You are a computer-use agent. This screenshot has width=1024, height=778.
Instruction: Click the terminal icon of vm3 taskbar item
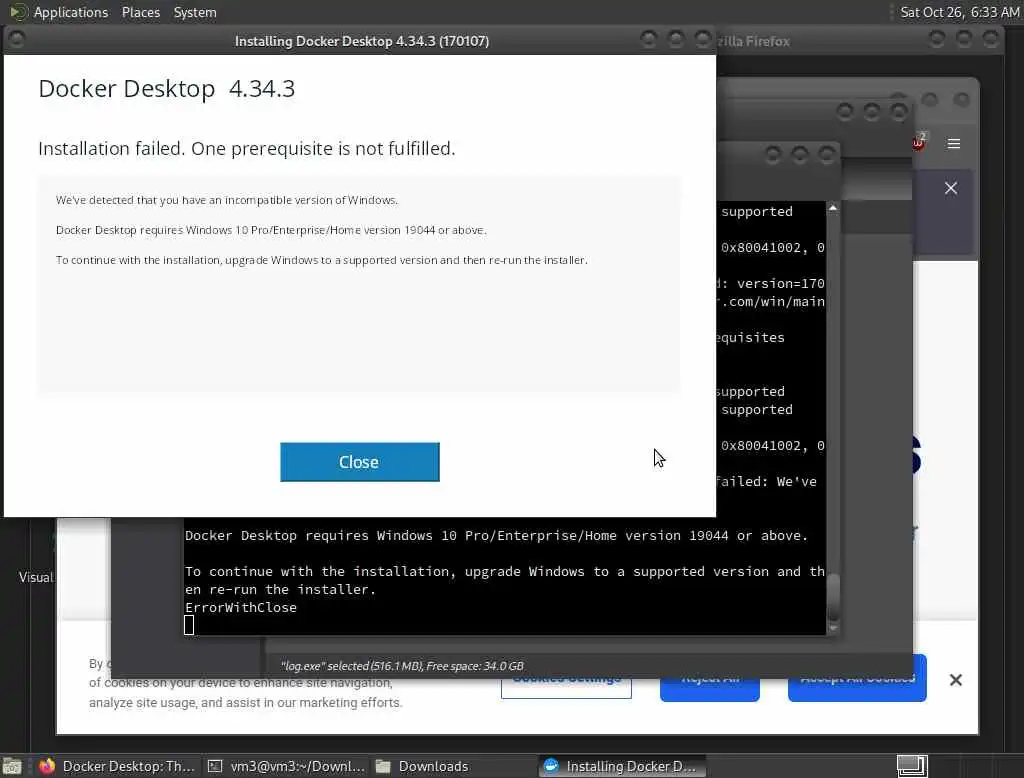point(215,766)
